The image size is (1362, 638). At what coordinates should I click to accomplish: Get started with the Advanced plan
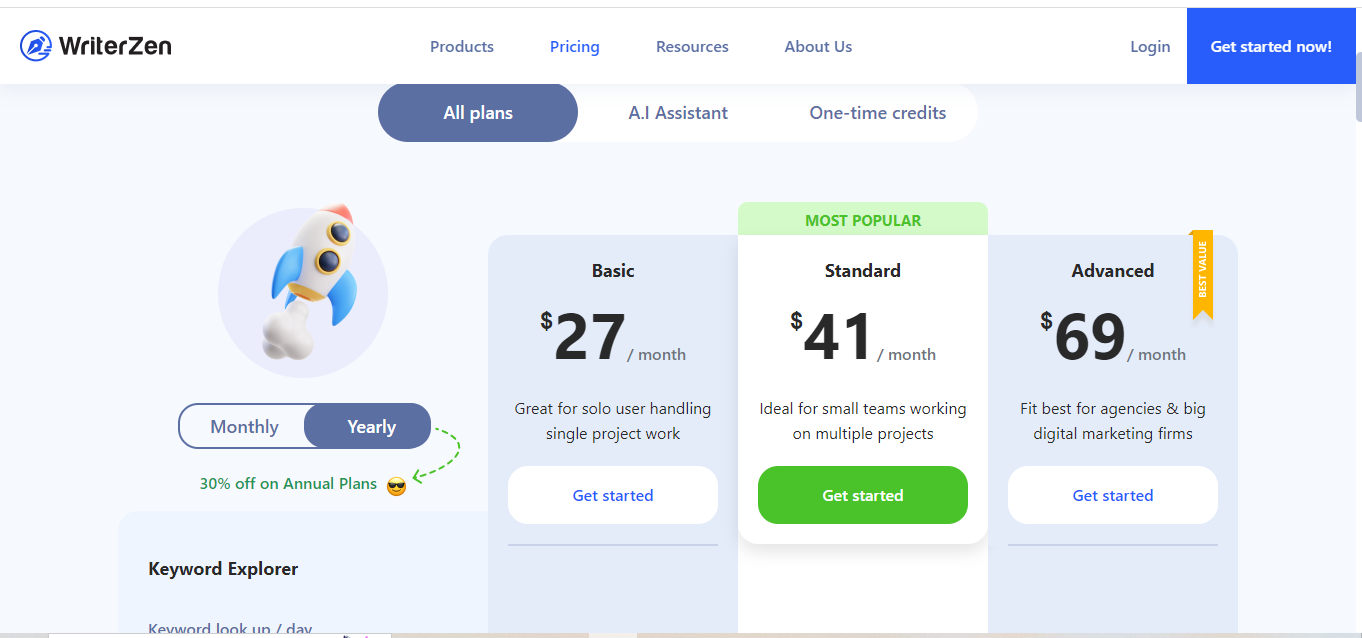(x=1113, y=495)
